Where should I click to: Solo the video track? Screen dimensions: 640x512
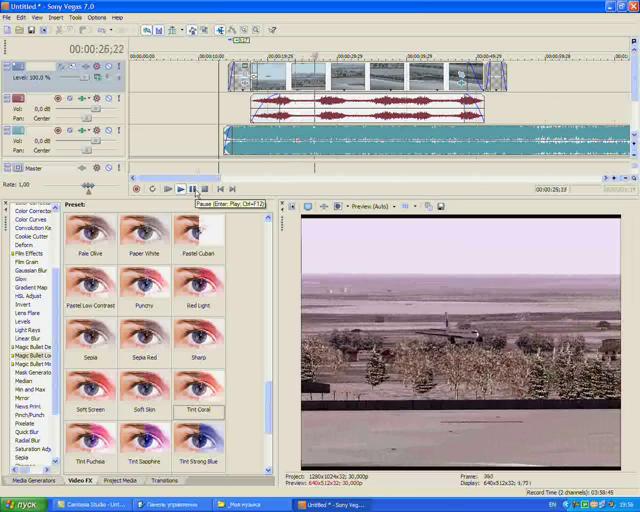tap(119, 66)
